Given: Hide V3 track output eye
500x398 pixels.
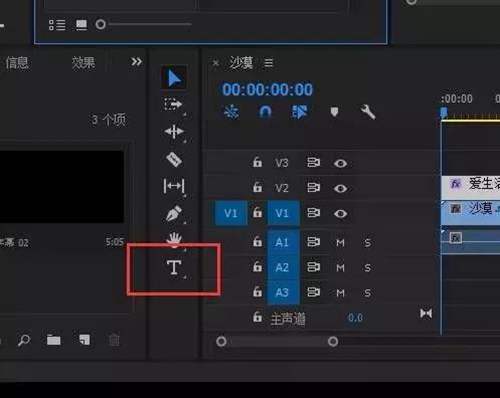Looking at the screenshot, I should coord(340,163).
